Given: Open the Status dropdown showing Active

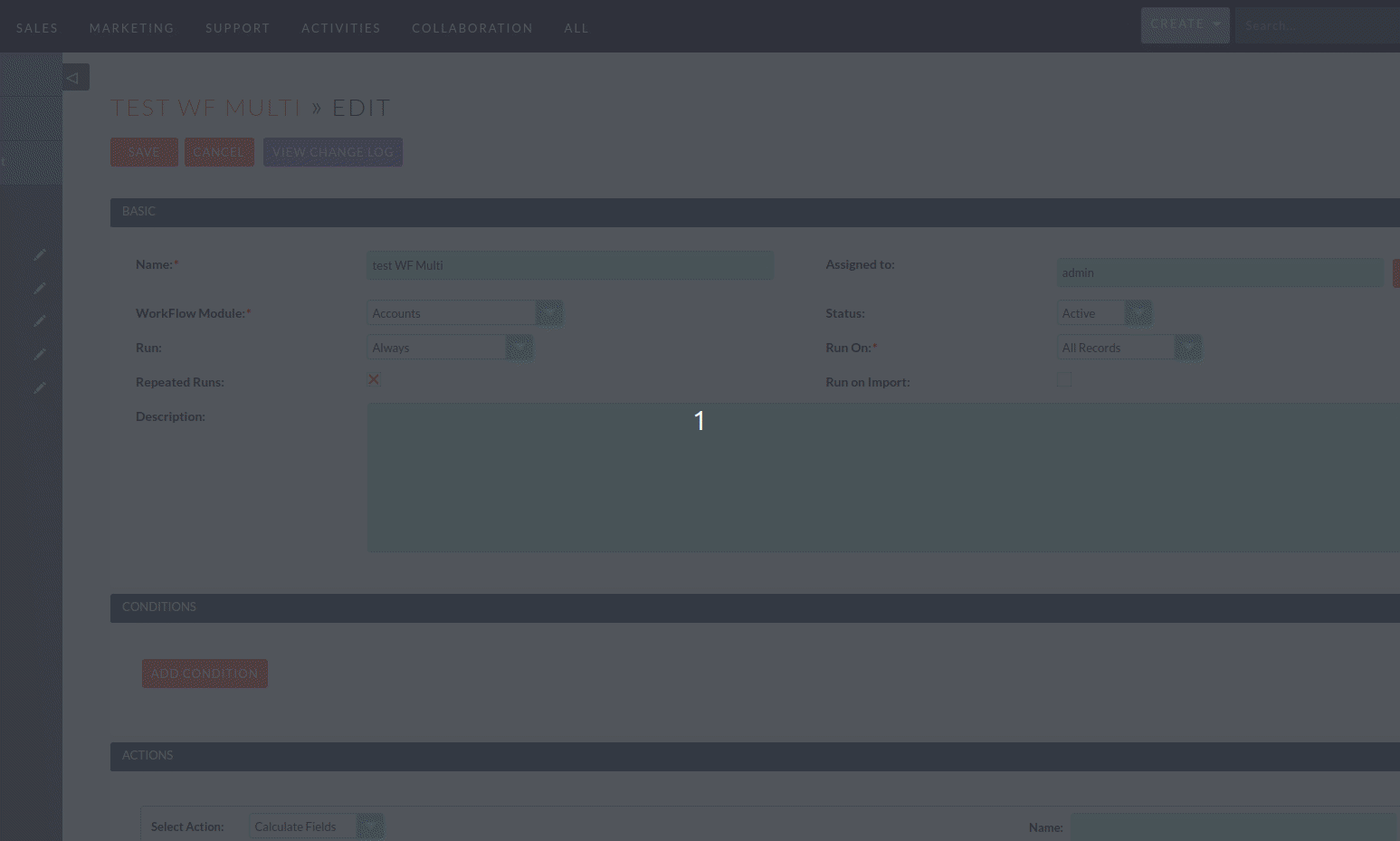Looking at the screenshot, I should pyautogui.click(x=1104, y=313).
